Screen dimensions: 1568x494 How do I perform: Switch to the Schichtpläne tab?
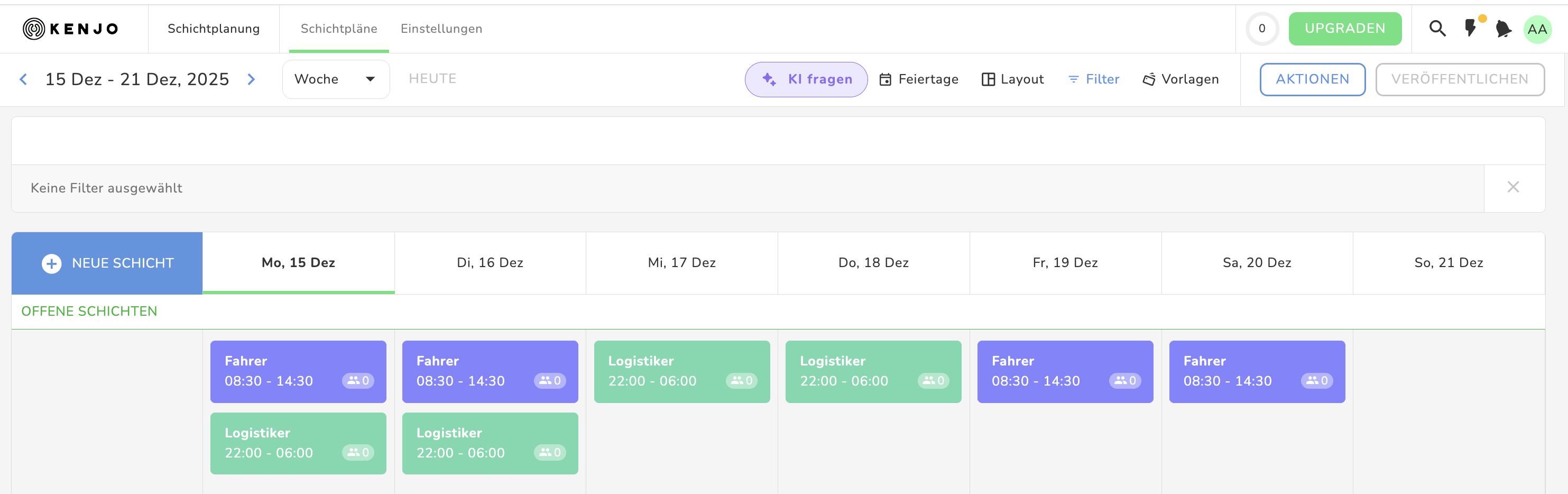tap(338, 29)
